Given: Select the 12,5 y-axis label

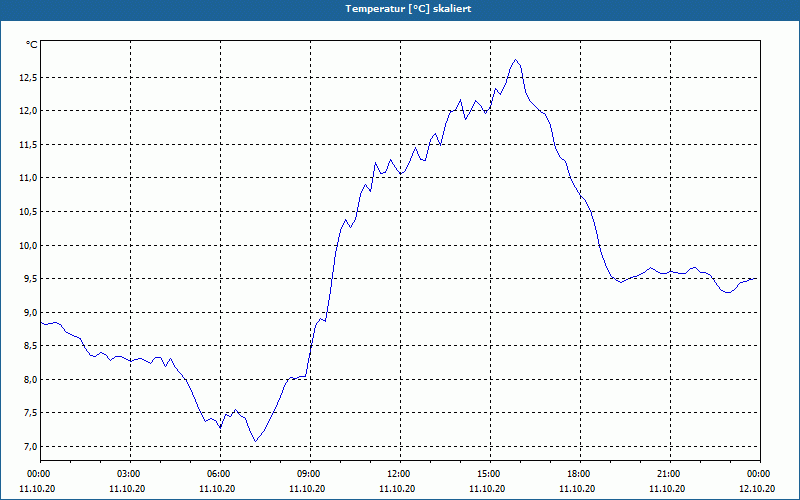Looking at the screenshot, I should [x=29, y=78].
